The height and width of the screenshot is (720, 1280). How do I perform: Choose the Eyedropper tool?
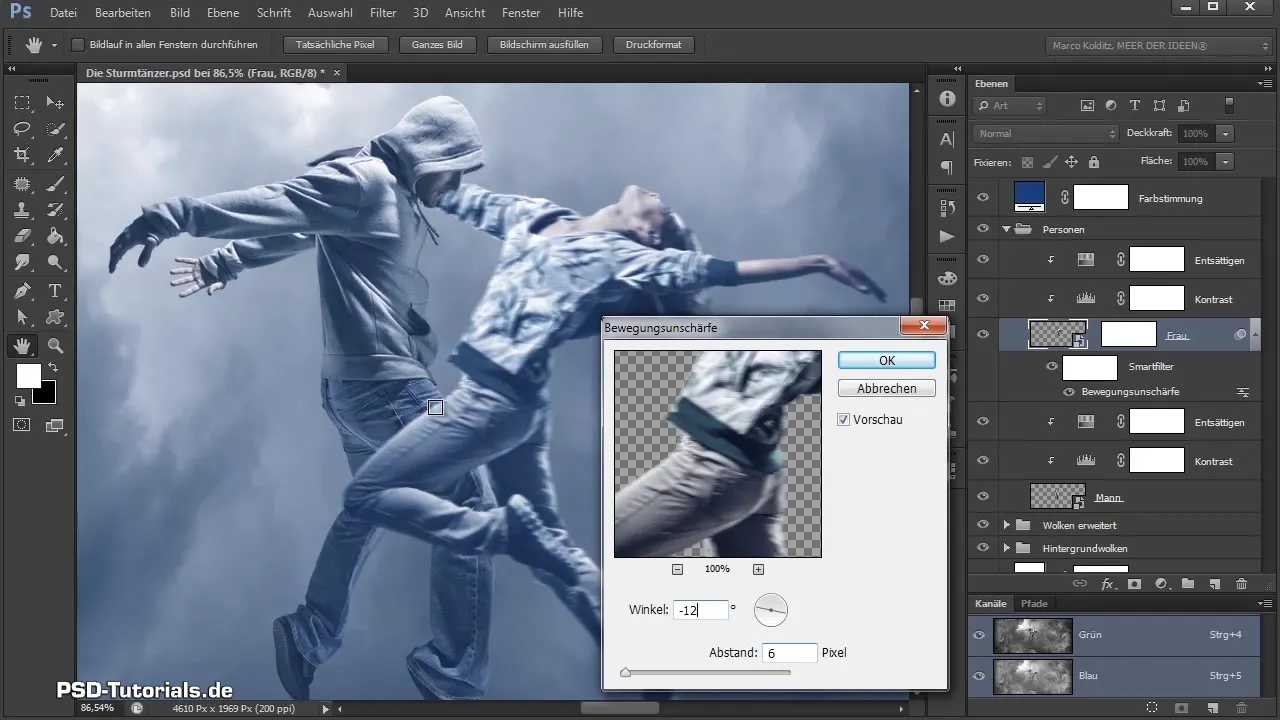56,155
